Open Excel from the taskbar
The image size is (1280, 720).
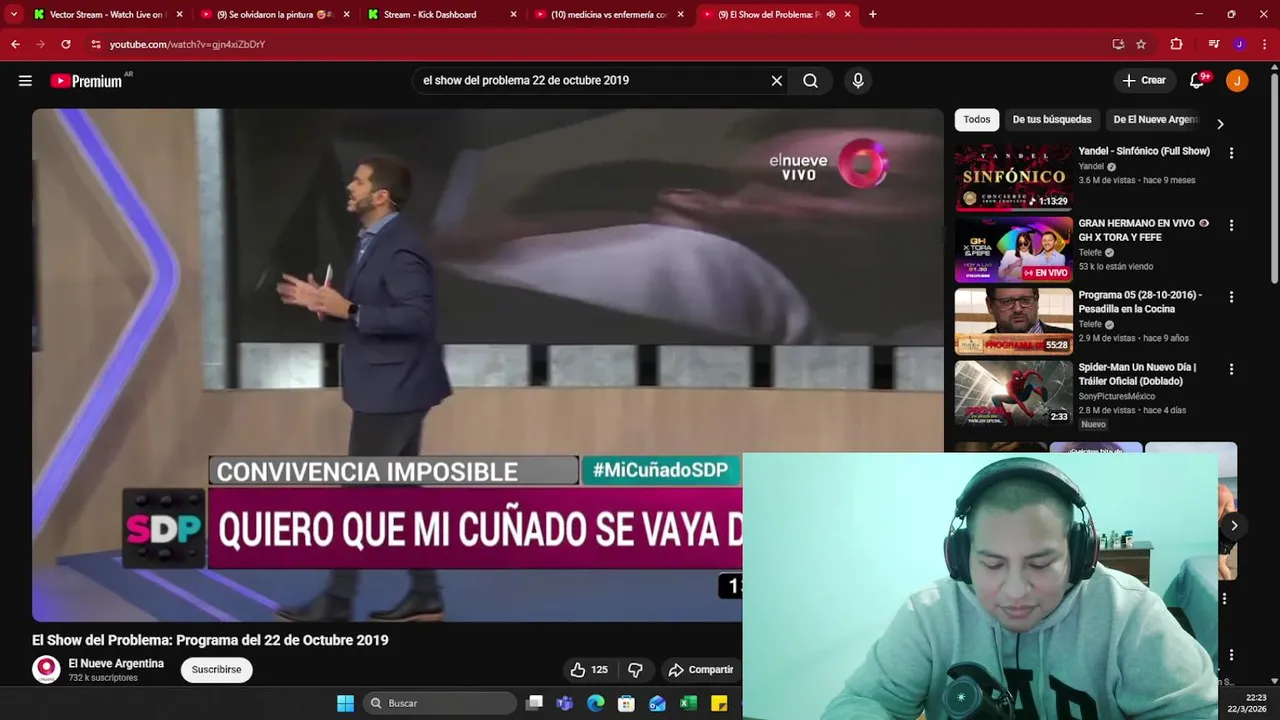pos(688,703)
